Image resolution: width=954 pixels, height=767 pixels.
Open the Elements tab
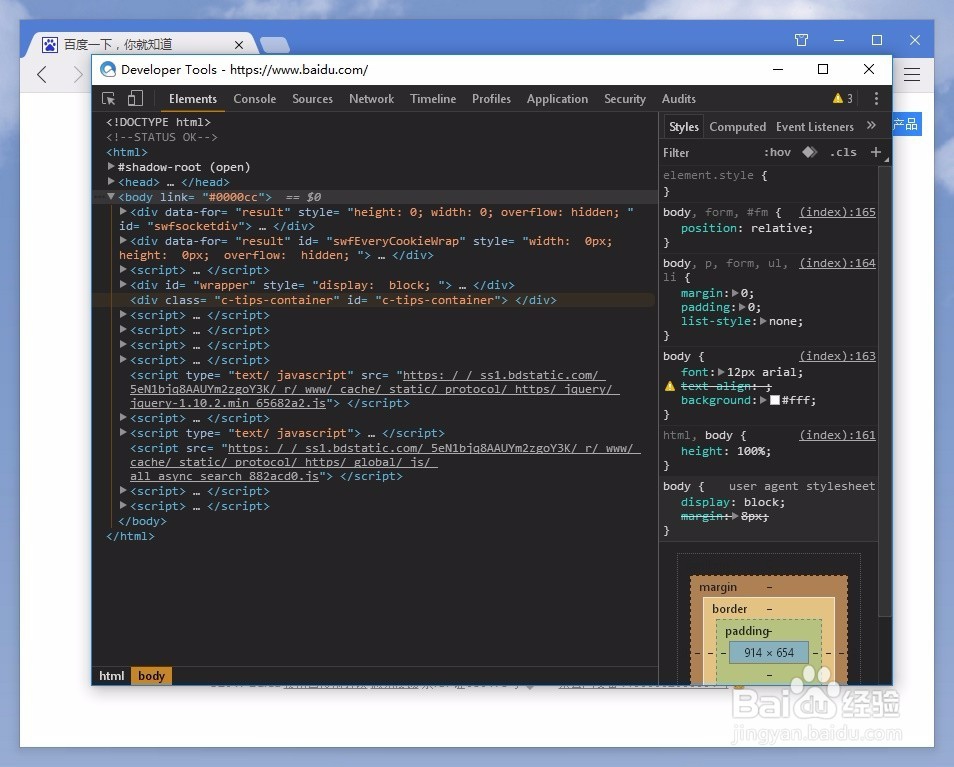pos(193,99)
